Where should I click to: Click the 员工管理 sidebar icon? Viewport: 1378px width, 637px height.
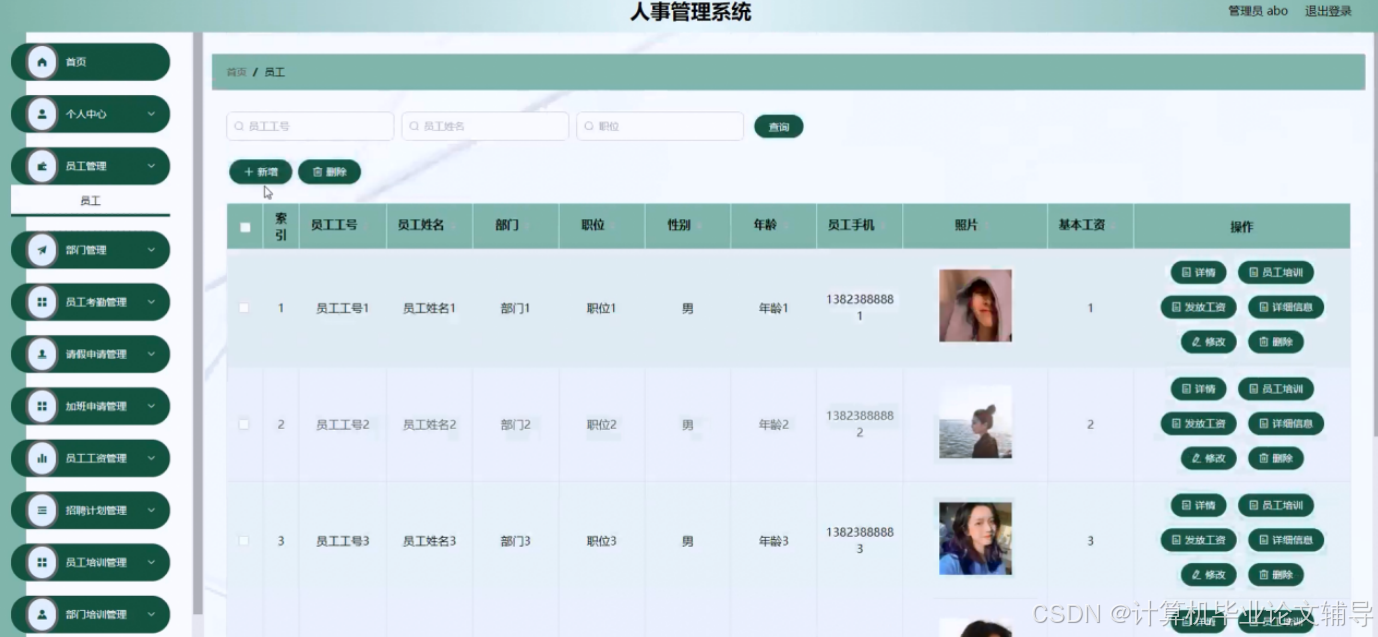[x=40, y=166]
